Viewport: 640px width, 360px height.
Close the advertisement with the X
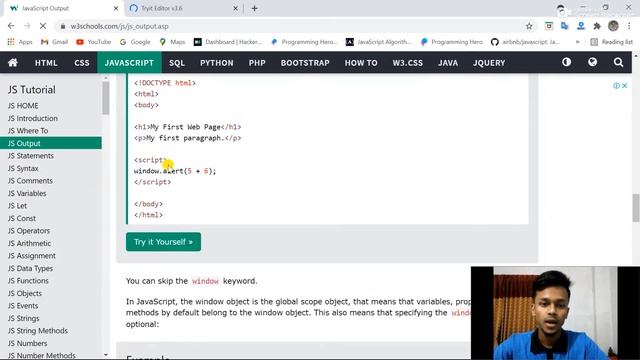coord(624,85)
